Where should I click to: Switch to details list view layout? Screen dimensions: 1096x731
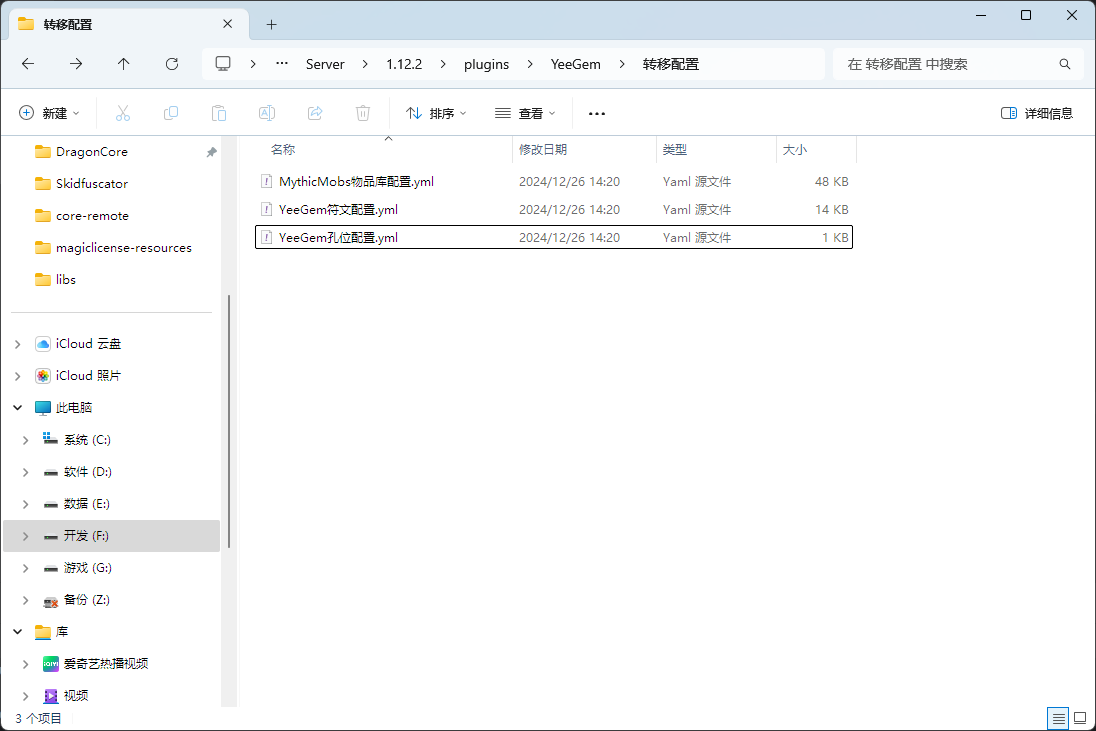coord(1058,718)
